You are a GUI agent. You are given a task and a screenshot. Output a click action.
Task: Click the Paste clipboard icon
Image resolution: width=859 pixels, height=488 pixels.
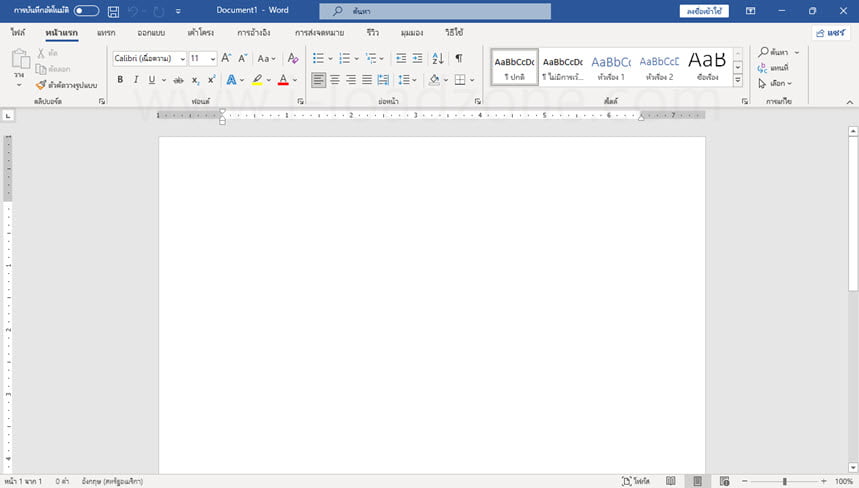(20, 59)
